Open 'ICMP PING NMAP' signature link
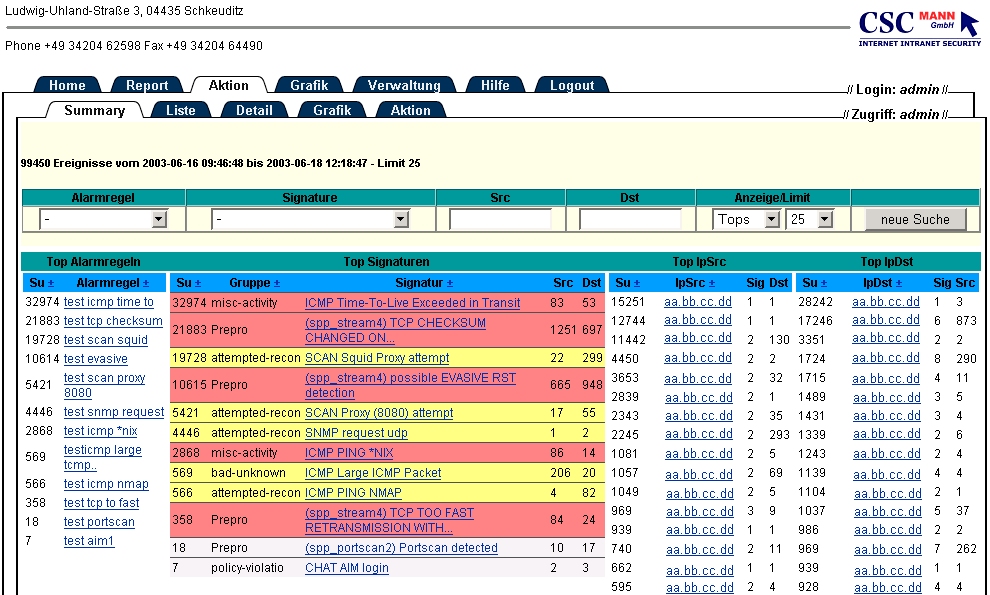 coord(353,493)
